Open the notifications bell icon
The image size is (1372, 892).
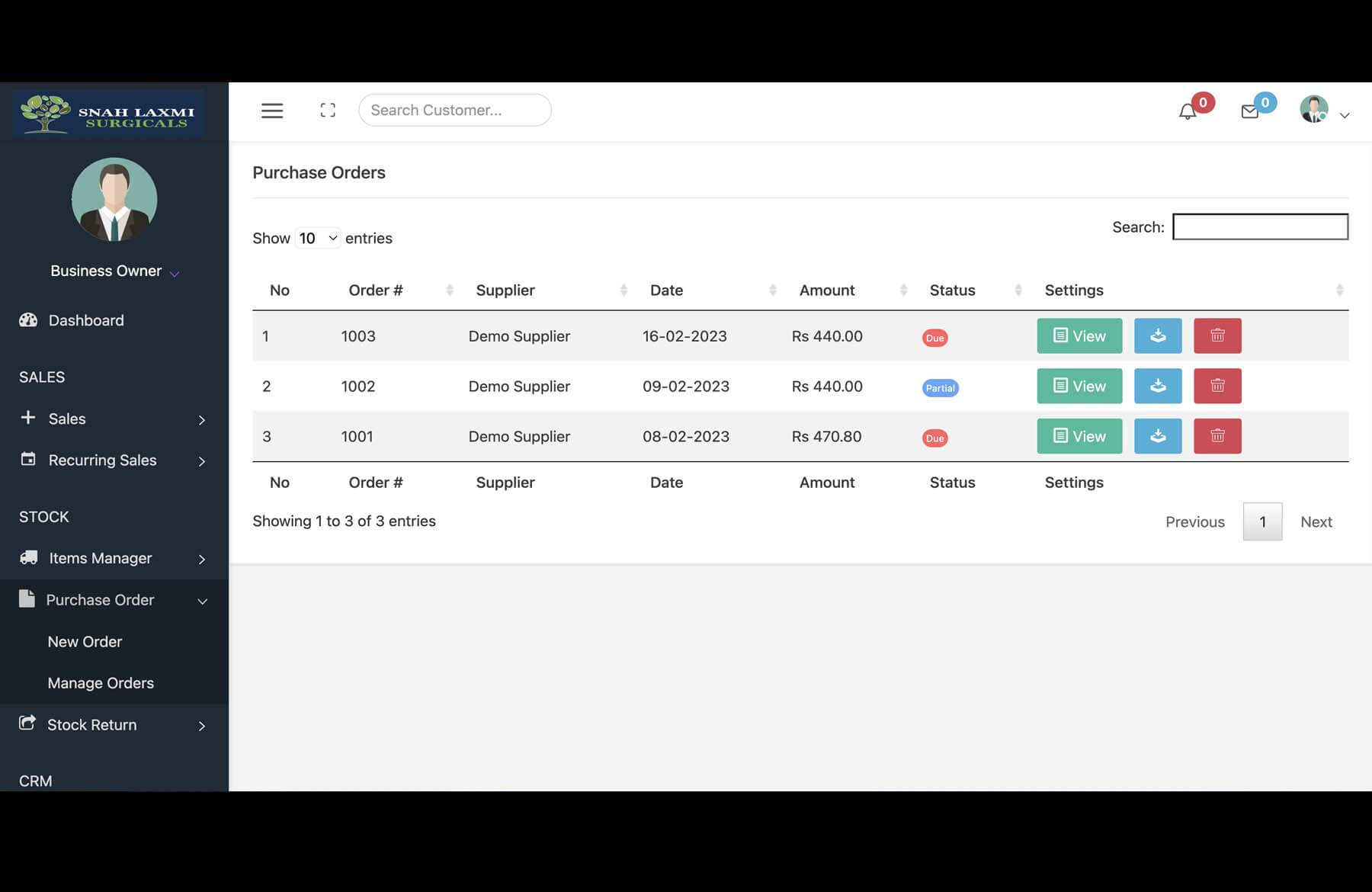(1187, 112)
